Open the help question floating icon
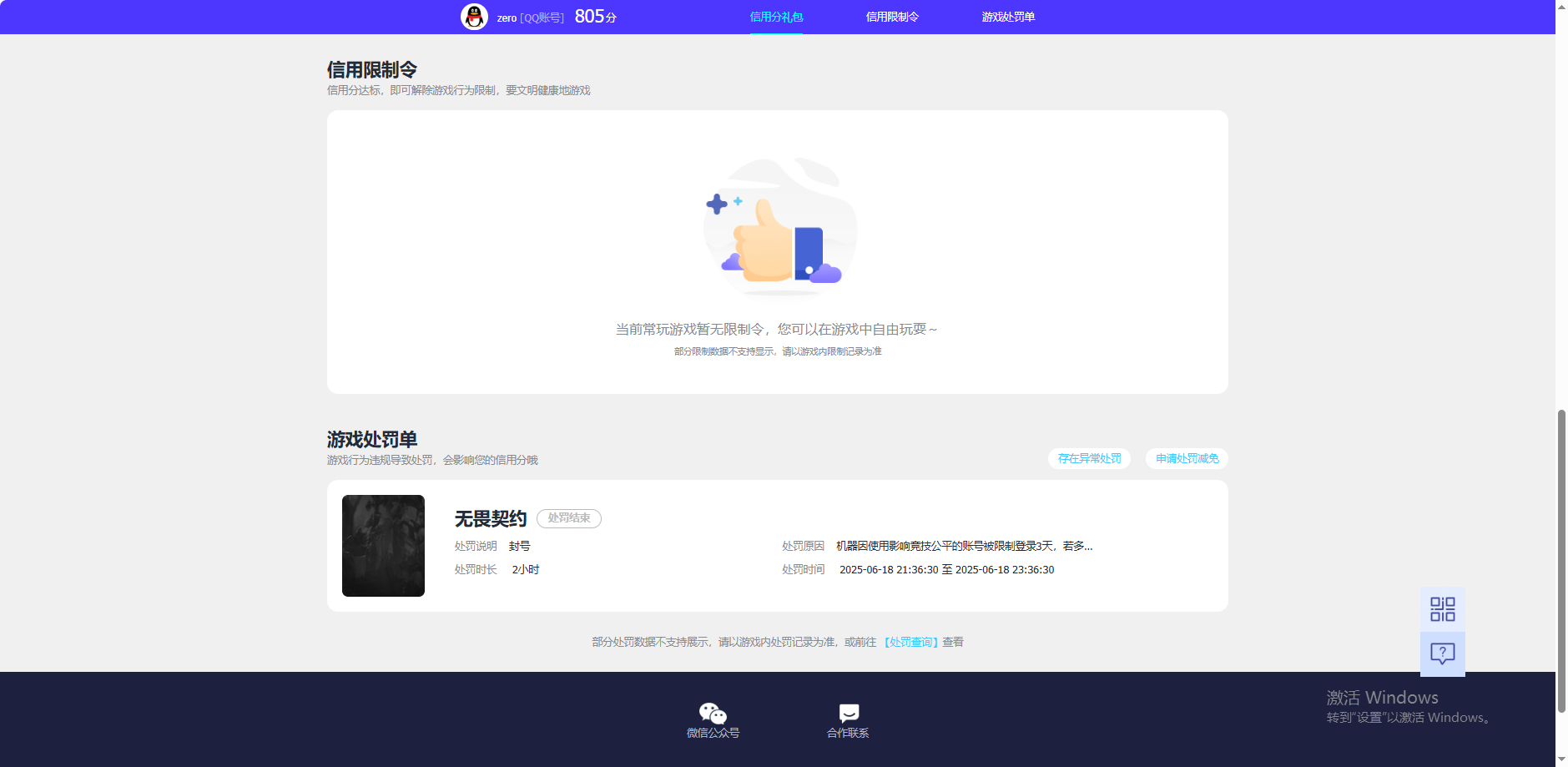Screen dimensions: 1568x767 [1442, 653]
